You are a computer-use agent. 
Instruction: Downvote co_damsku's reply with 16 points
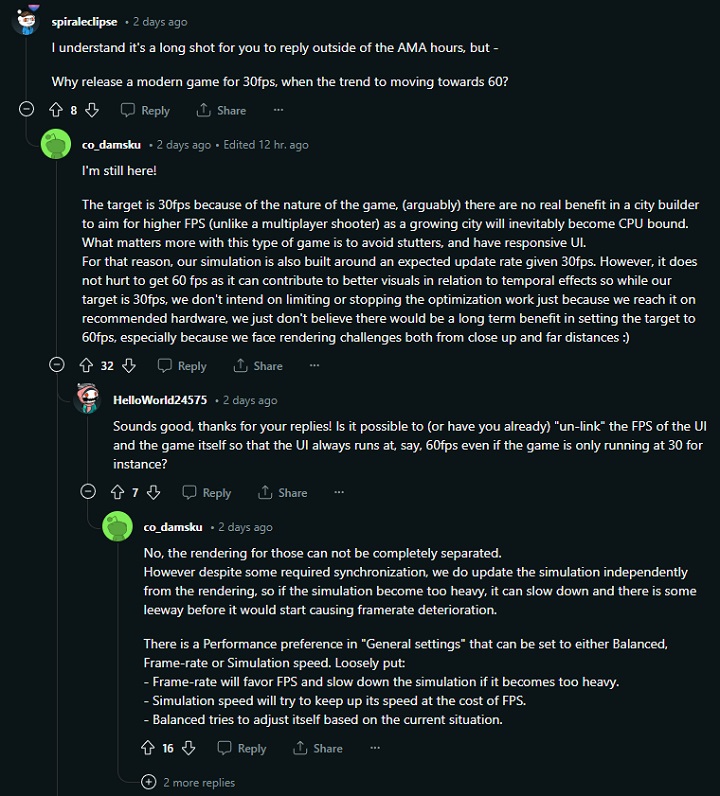point(188,748)
